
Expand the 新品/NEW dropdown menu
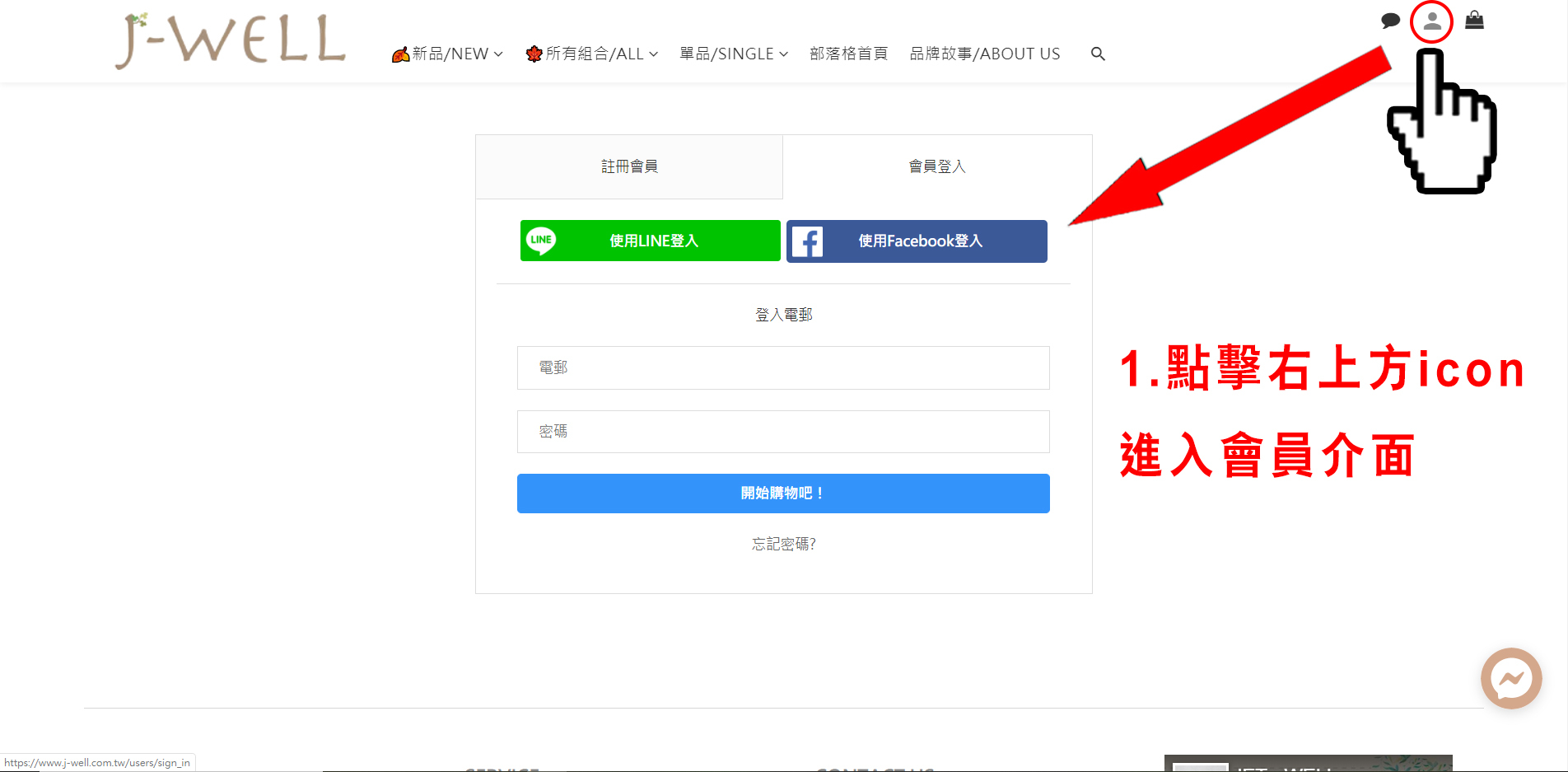pyautogui.click(x=448, y=54)
